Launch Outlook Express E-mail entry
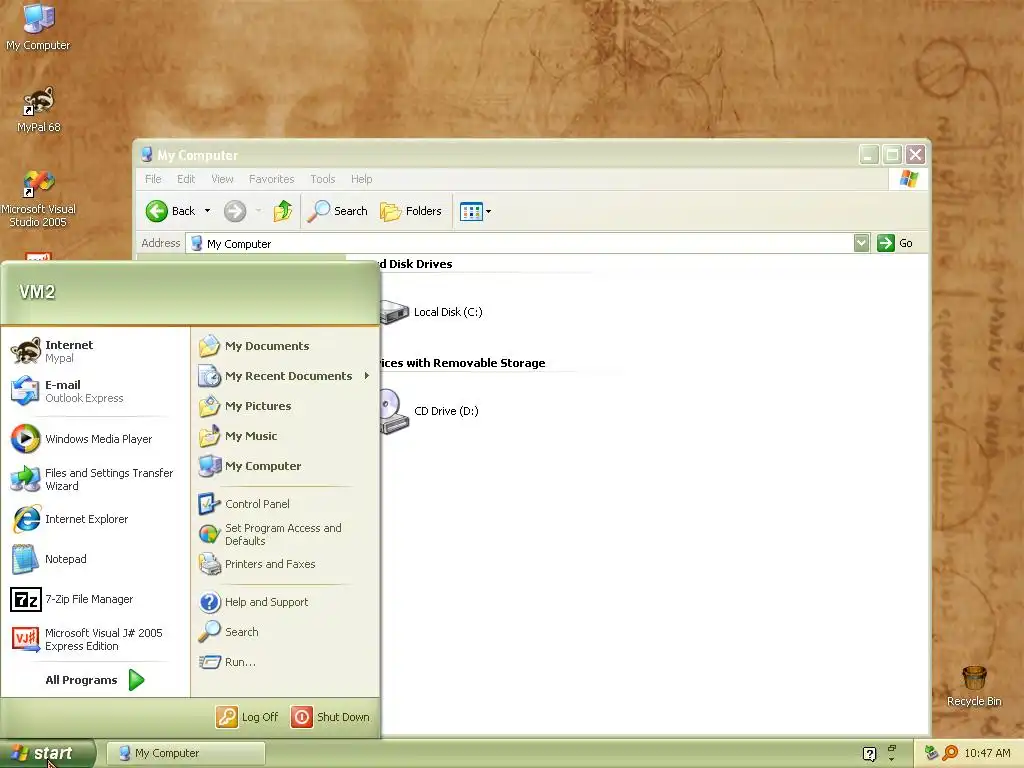This screenshot has height=768, width=1024. click(x=95, y=391)
